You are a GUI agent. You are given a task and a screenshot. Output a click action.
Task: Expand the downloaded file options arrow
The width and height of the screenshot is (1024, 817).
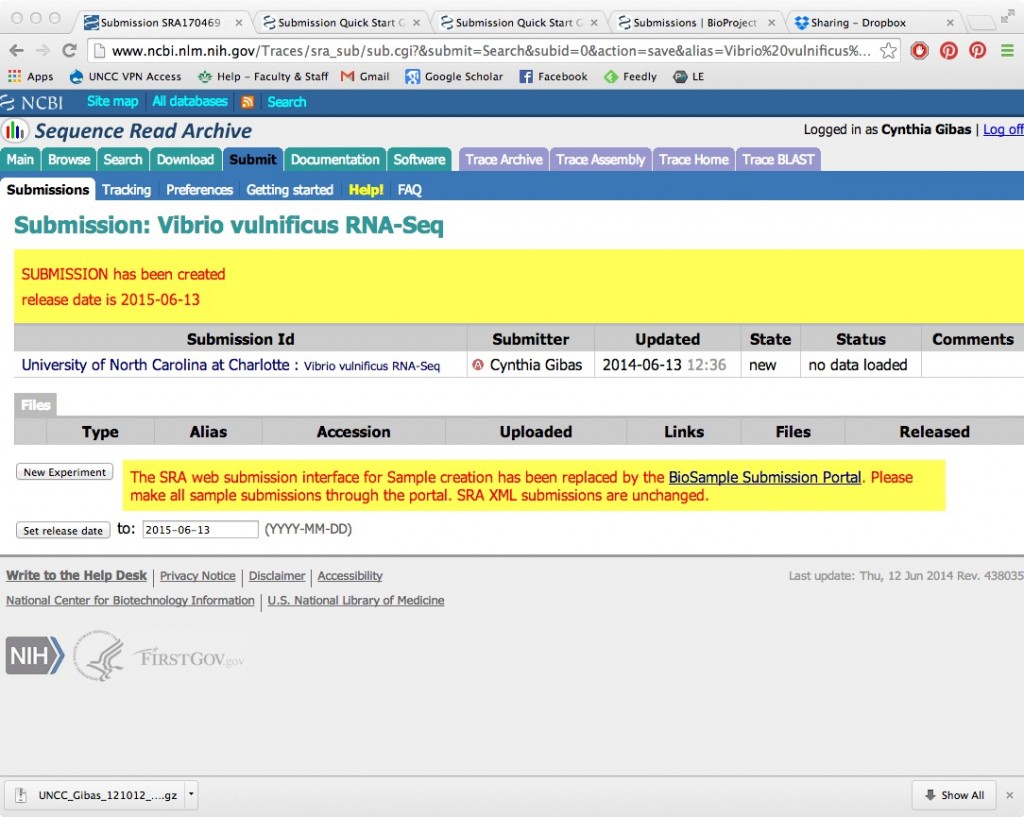click(191, 795)
